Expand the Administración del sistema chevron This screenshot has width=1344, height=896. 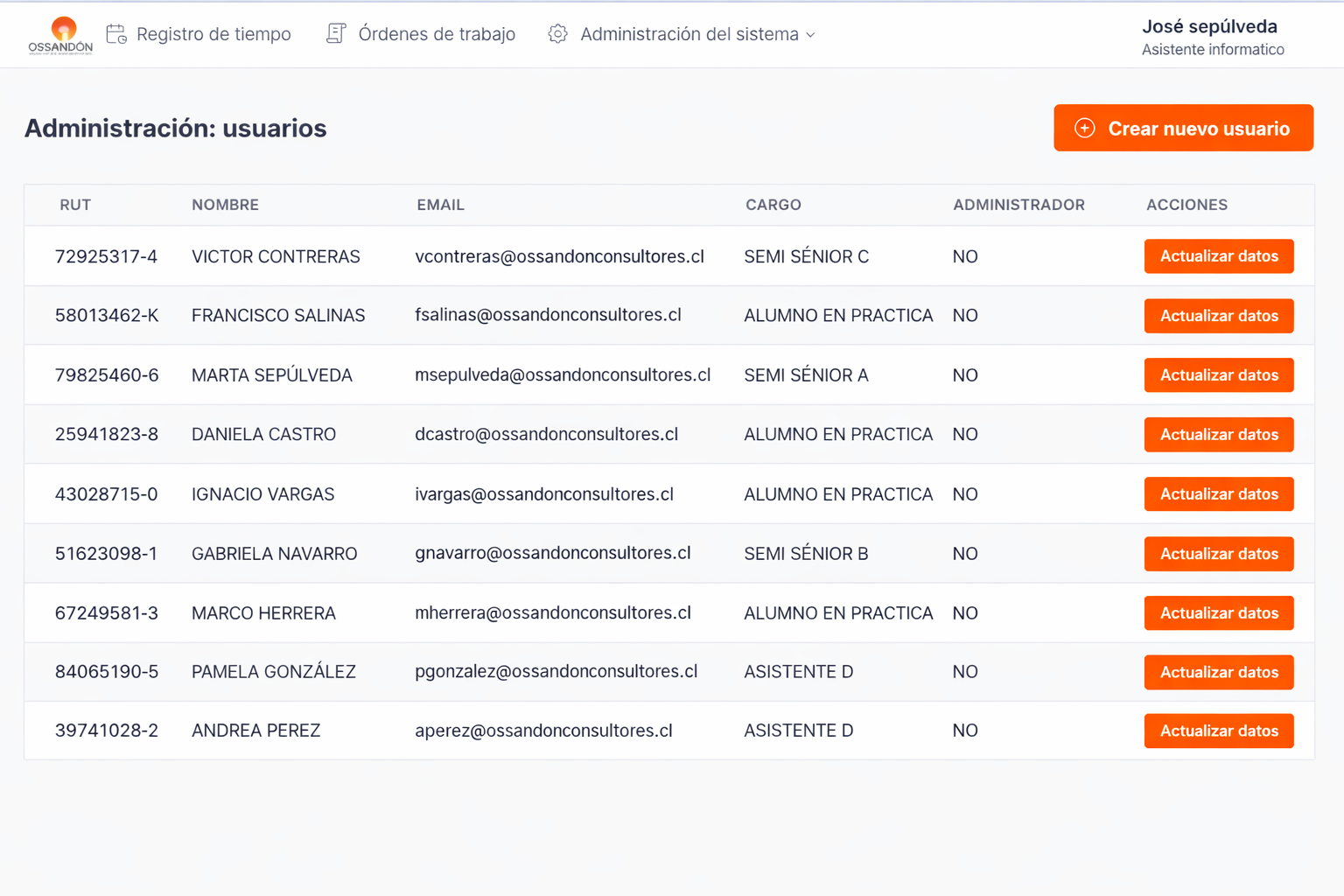click(x=810, y=35)
